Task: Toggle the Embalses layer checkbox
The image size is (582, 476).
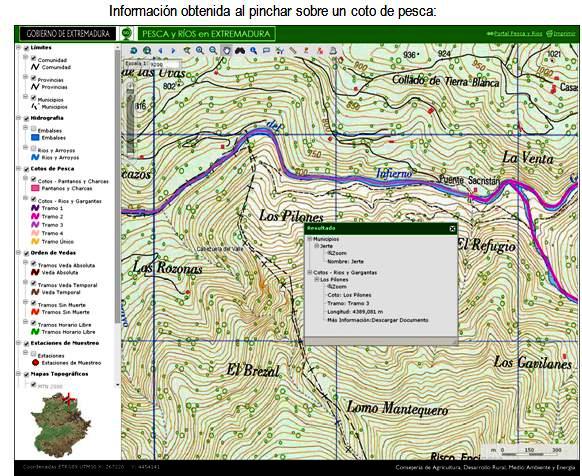Action: 33,129
